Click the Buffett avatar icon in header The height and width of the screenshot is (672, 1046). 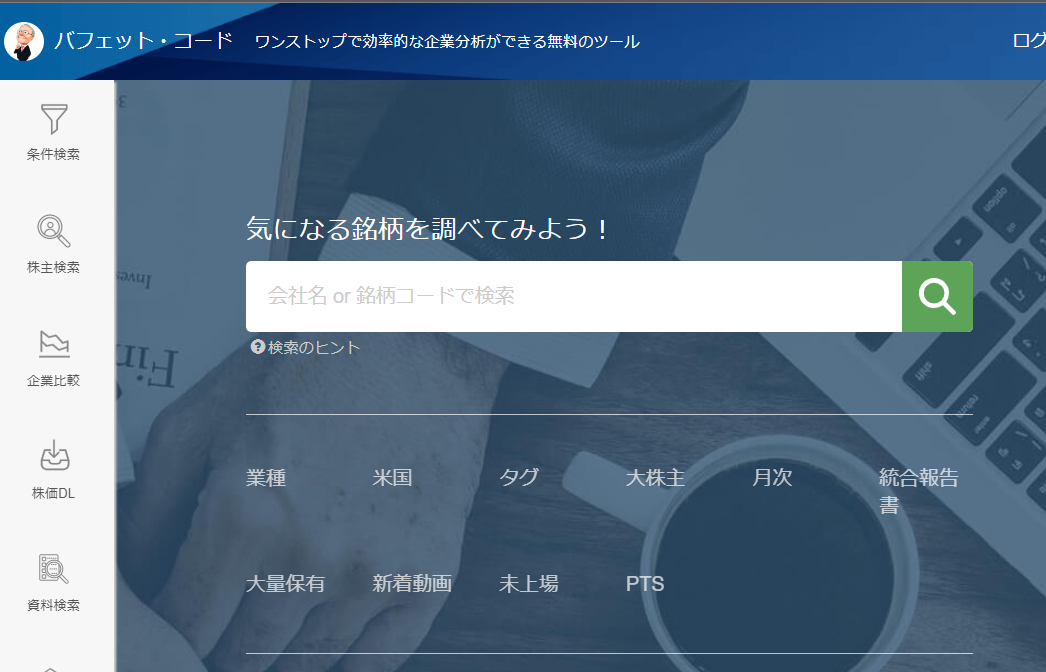tap(24, 41)
